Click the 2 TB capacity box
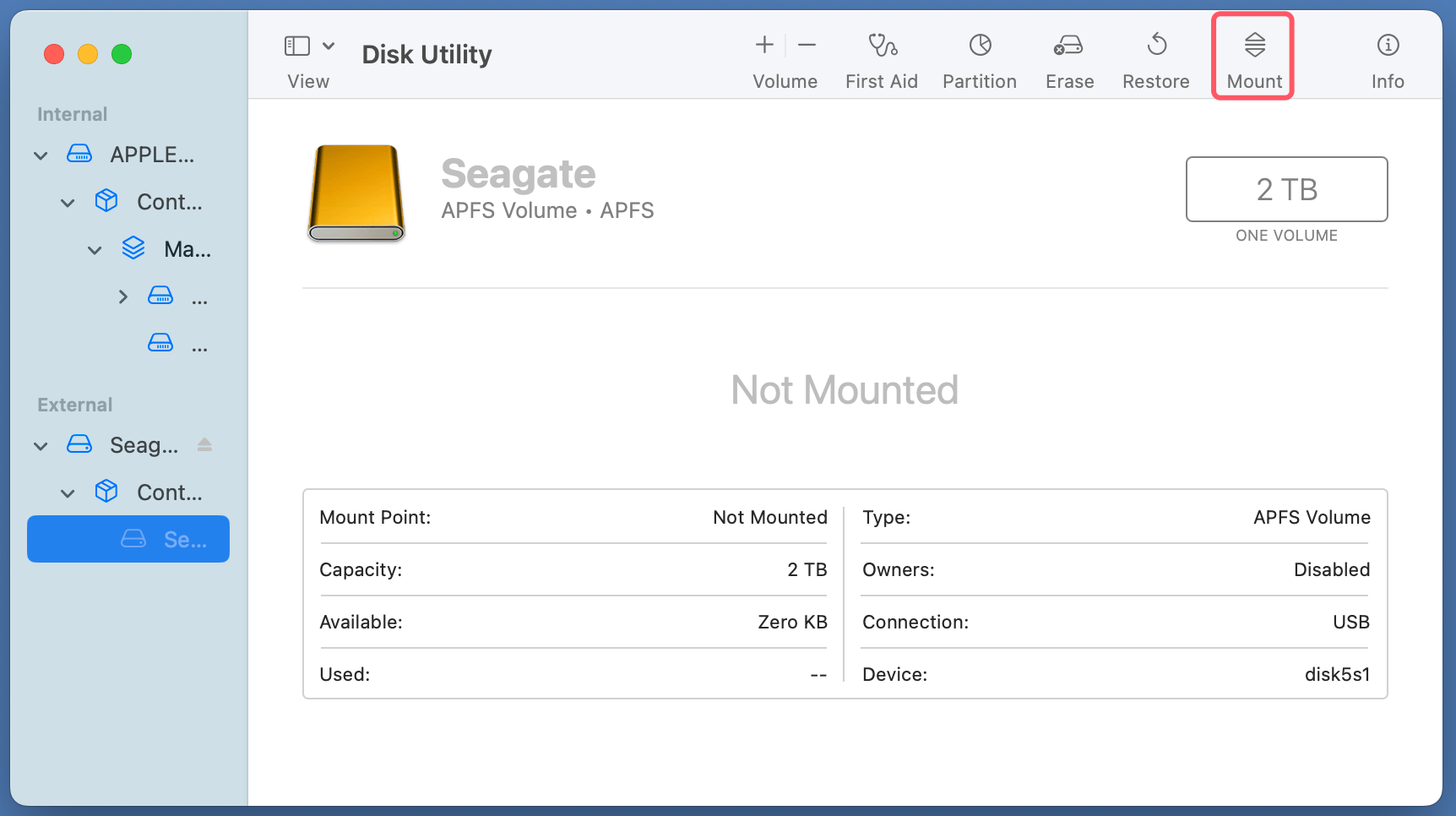 [1286, 189]
